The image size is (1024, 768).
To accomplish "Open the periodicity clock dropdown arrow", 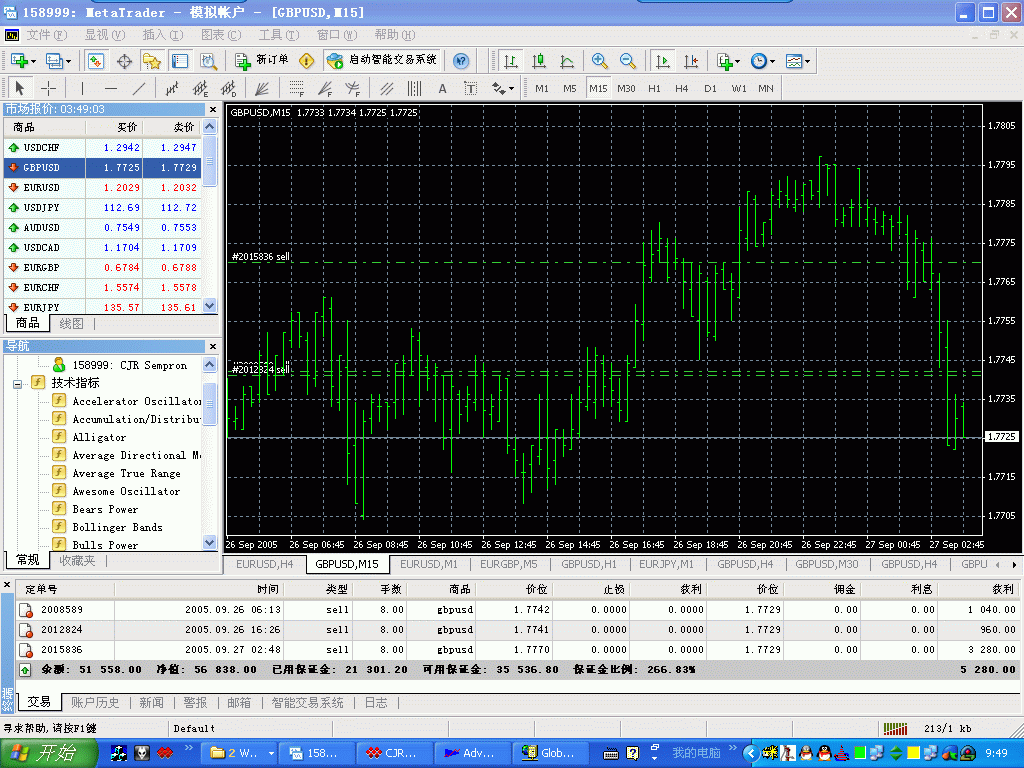I will [773, 61].
